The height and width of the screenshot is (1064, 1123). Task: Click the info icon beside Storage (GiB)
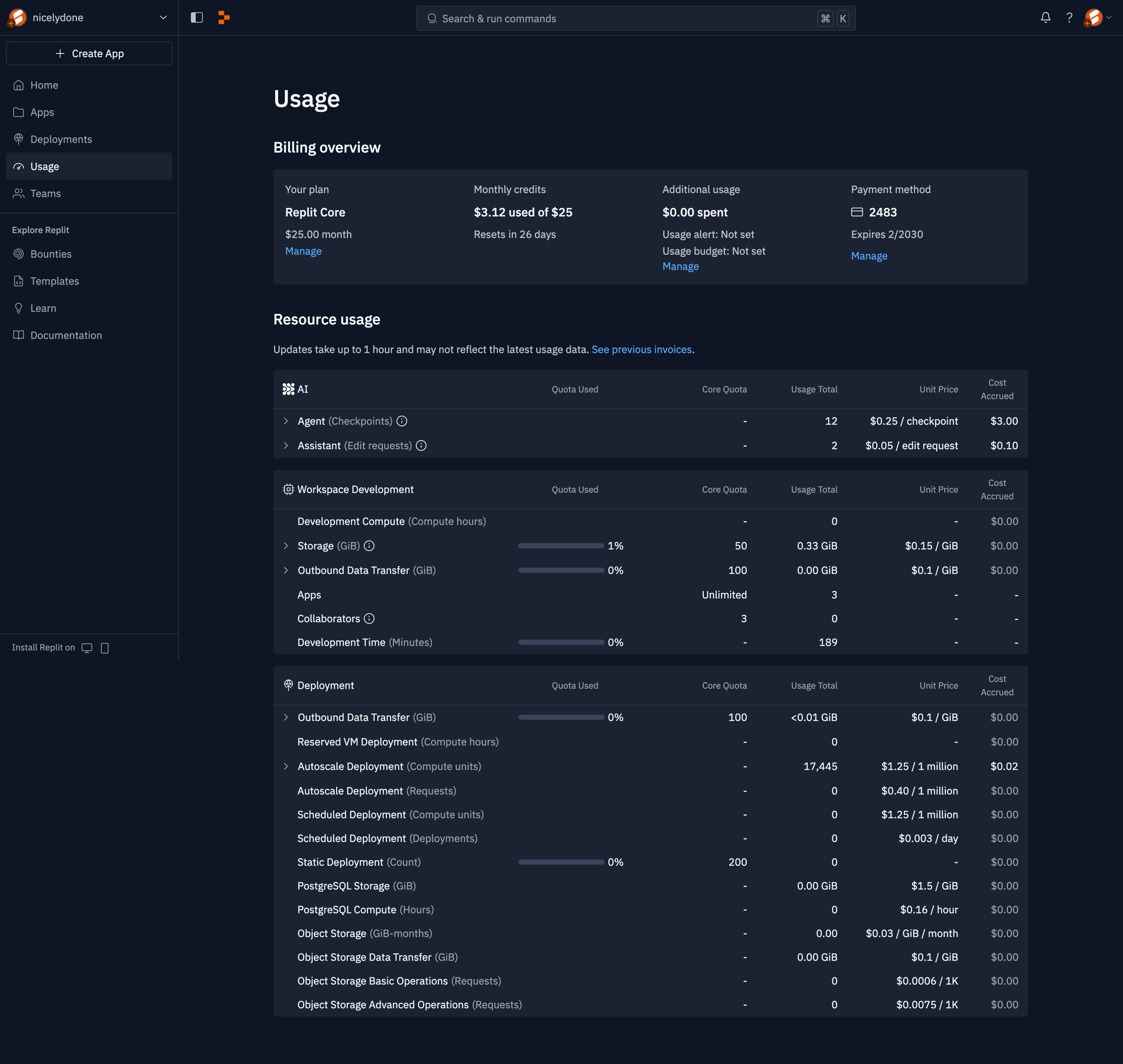tap(369, 546)
